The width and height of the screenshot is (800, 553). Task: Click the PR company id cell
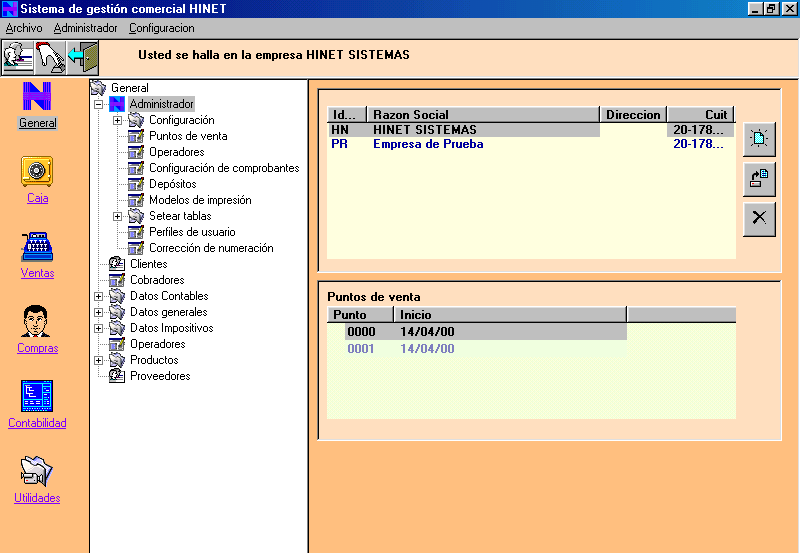tap(340, 144)
